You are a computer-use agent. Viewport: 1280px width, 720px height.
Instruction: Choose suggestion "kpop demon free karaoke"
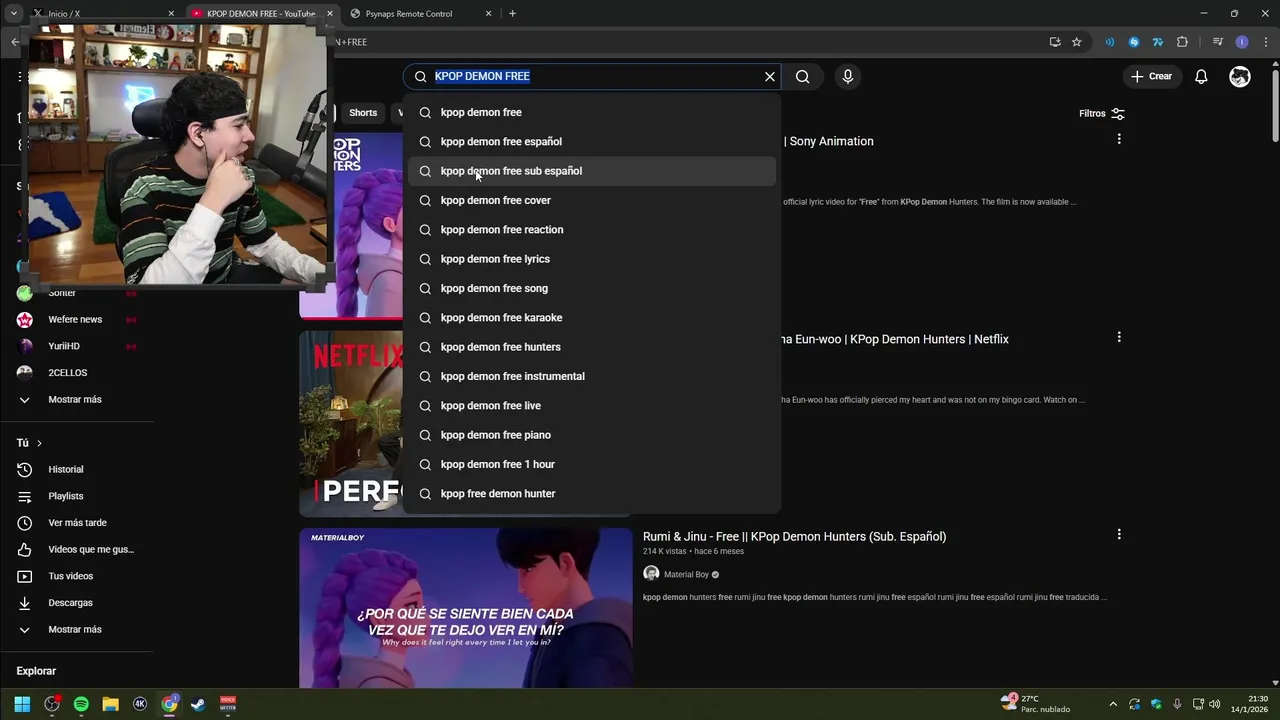[x=592, y=317]
